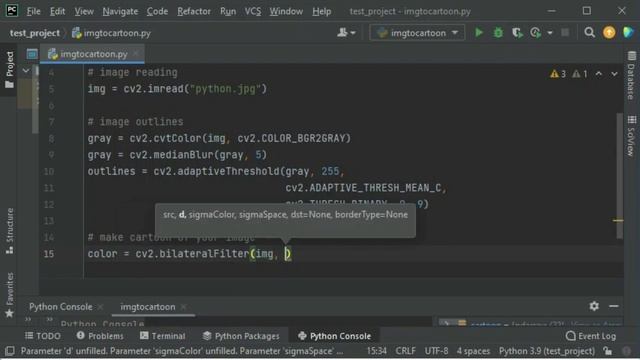This screenshot has width=640, height=360.
Task: Run with coverage icon
Action: point(517,32)
